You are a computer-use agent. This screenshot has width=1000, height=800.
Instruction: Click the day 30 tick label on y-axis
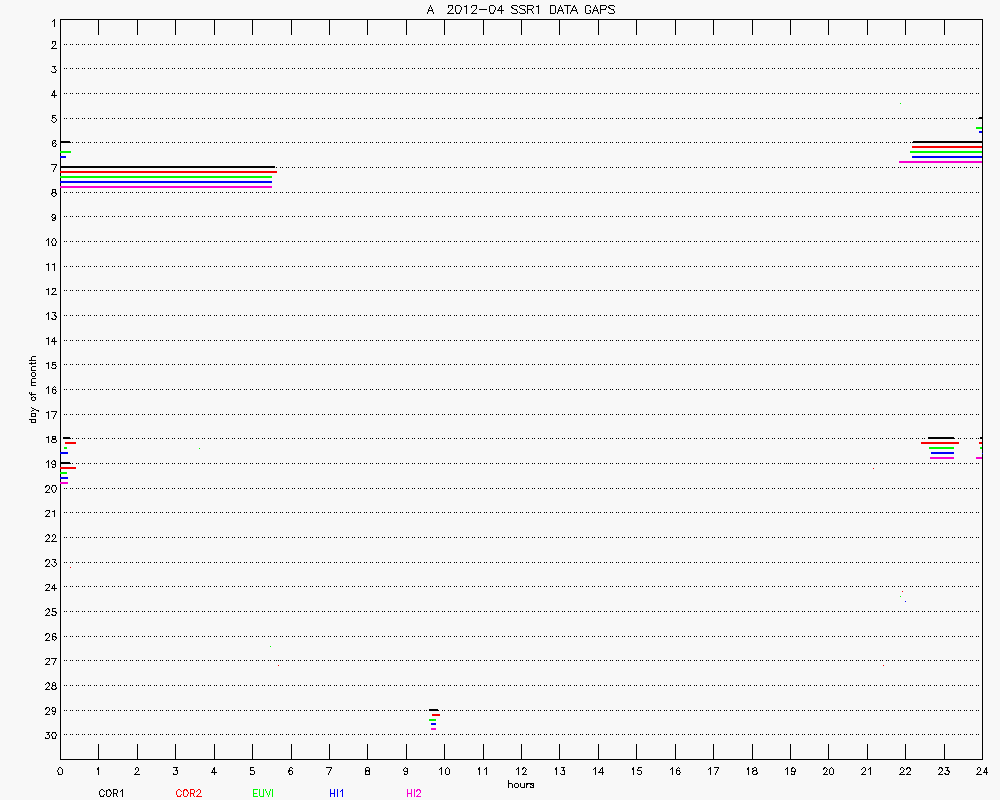tap(50, 735)
